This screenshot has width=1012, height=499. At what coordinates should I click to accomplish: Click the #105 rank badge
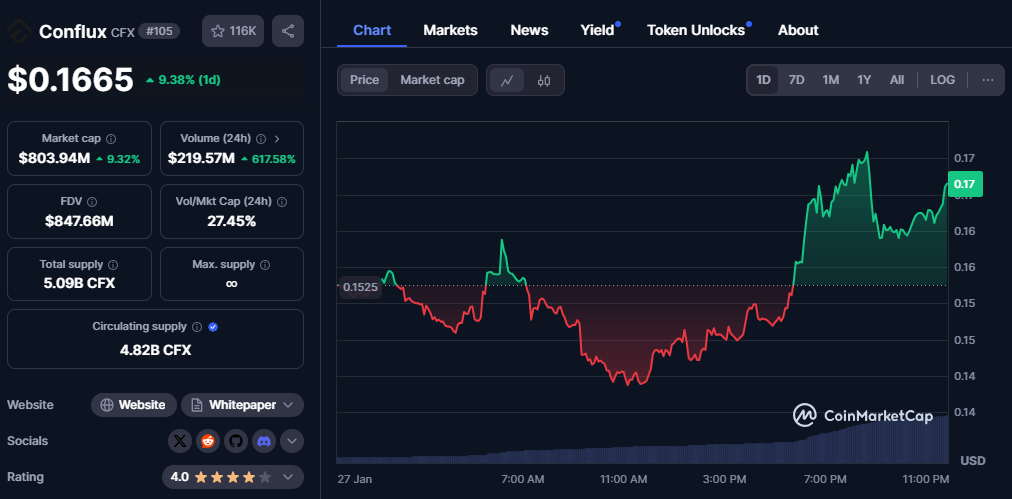pyautogui.click(x=159, y=31)
